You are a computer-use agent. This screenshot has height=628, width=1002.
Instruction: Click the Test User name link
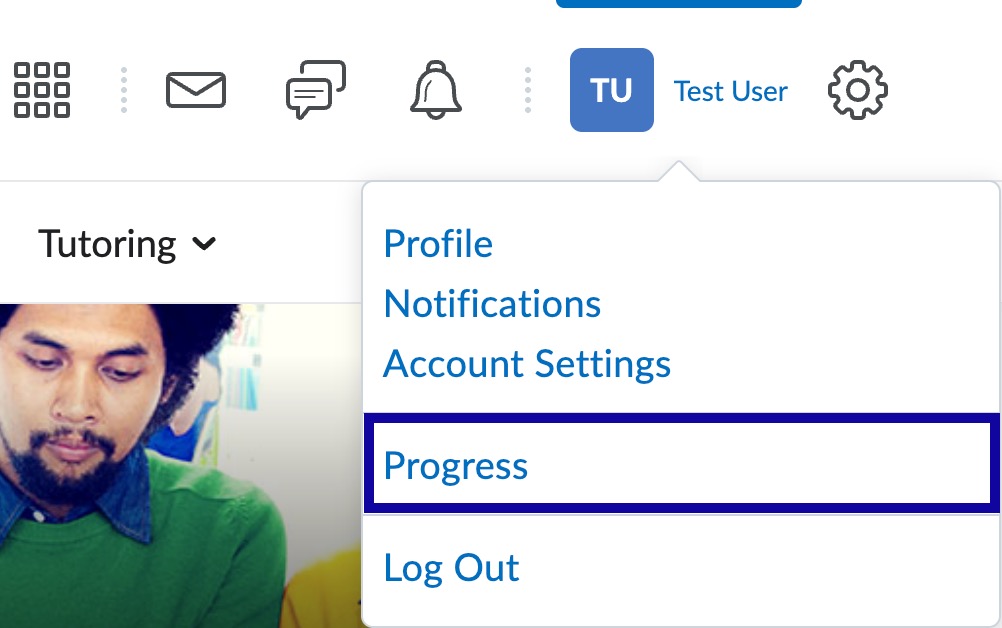point(730,91)
